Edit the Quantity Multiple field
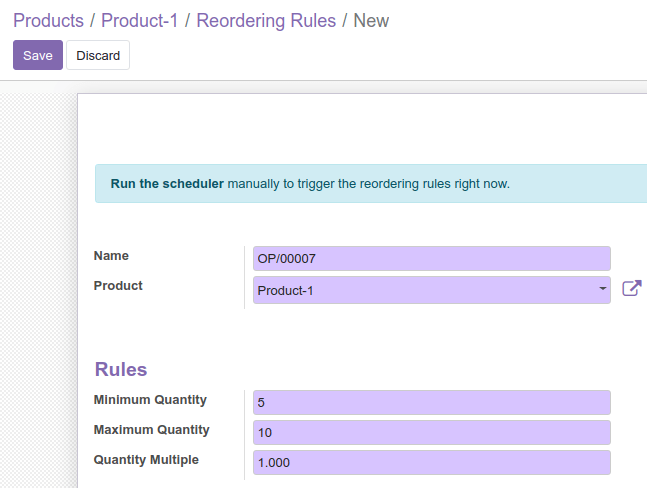The image size is (647, 488). point(432,462)
